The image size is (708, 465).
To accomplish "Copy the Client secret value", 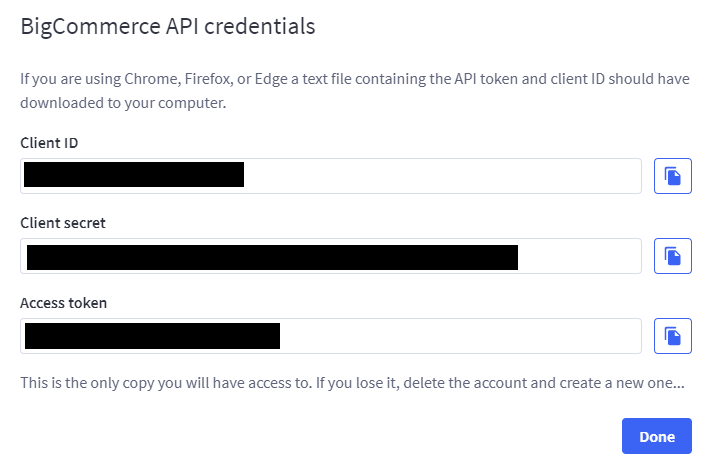I will (672, 256).
